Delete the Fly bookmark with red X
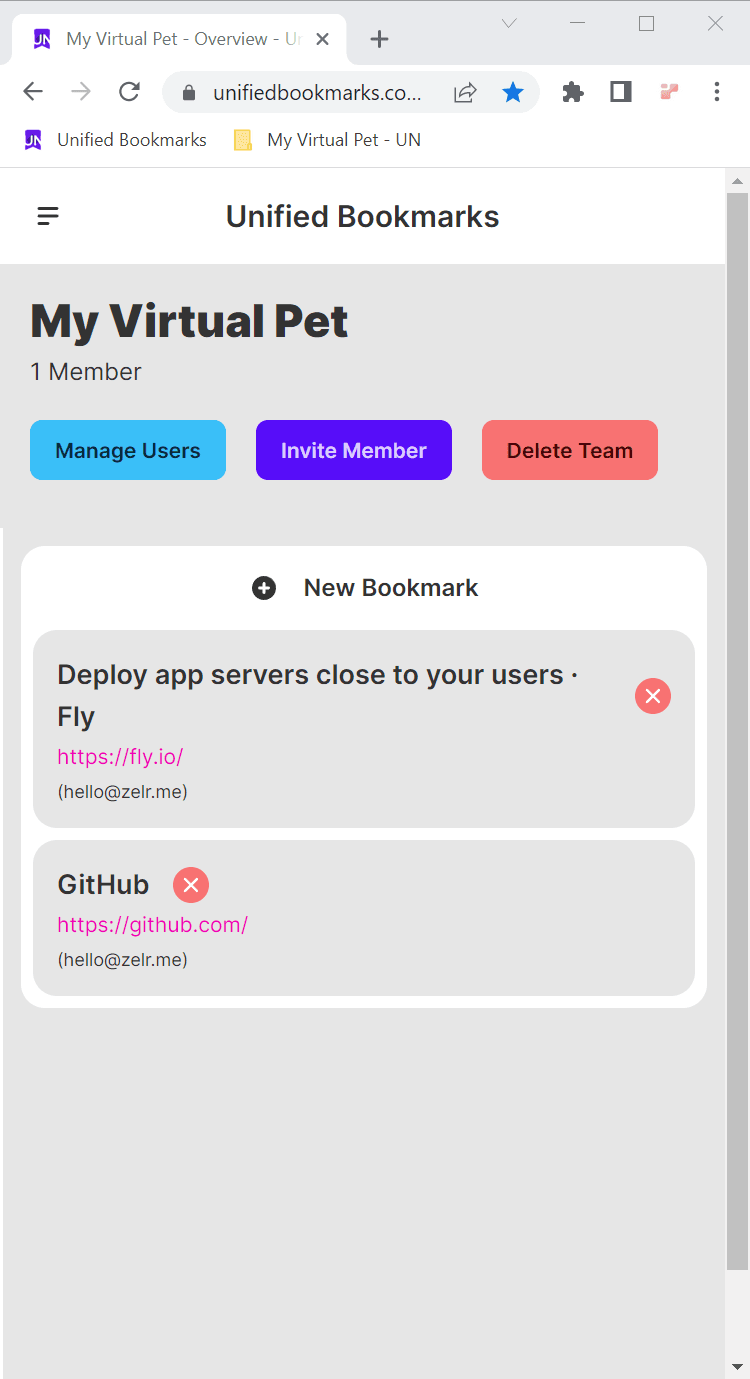Image resolution: width=750 pixels, height=1379 pixels. tap(652, 696)
